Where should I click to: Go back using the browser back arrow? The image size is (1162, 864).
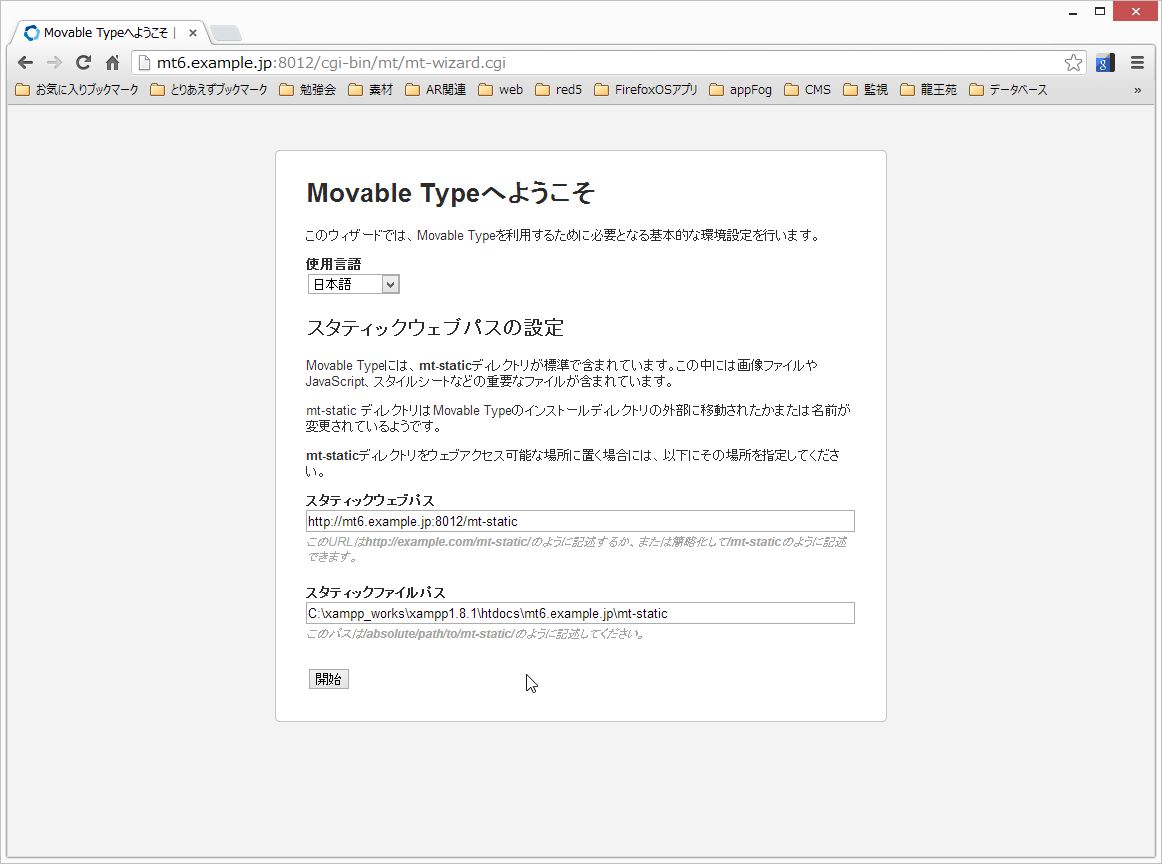tap(25, 63)
